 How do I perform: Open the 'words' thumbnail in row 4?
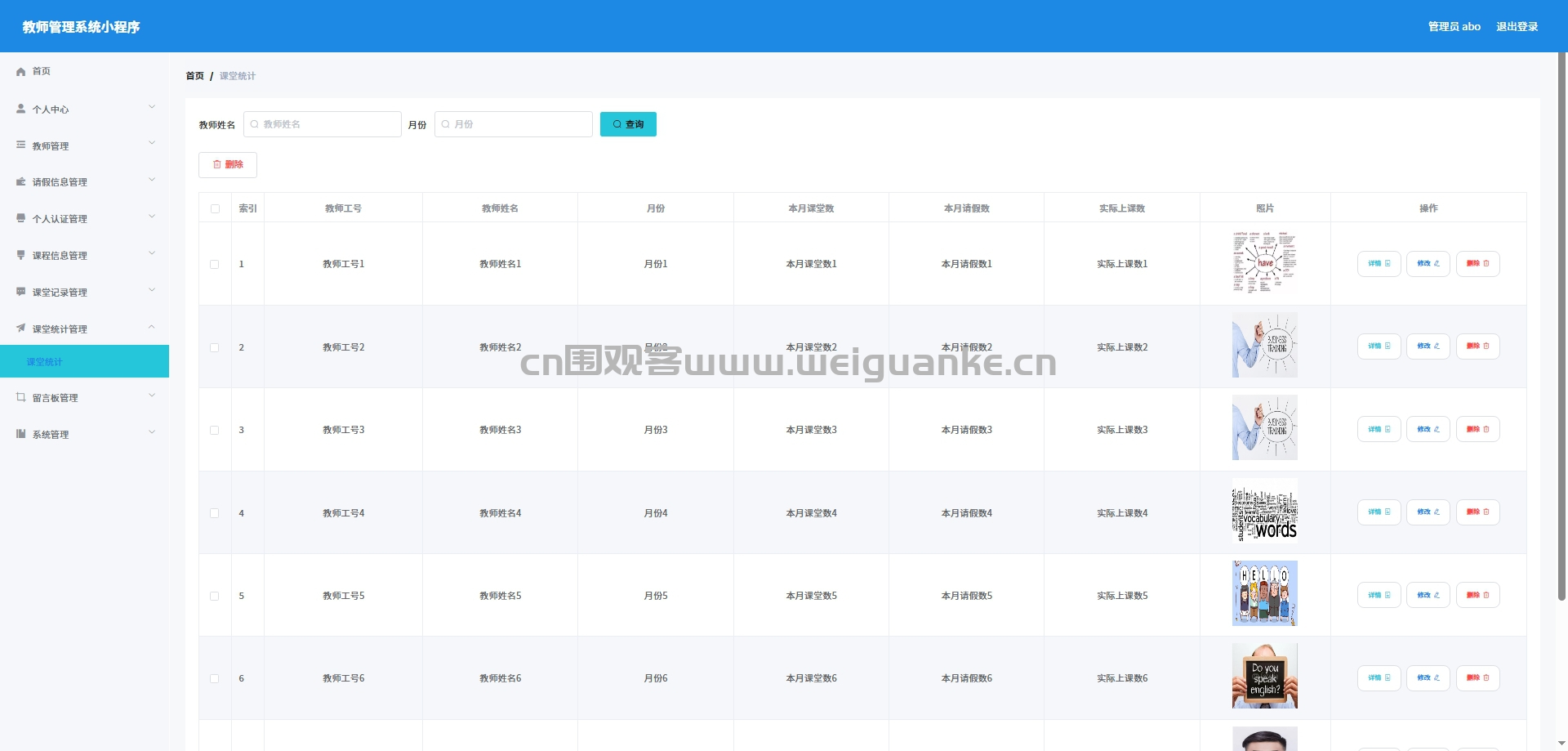pyautogui.click(x=1265, y=512)
